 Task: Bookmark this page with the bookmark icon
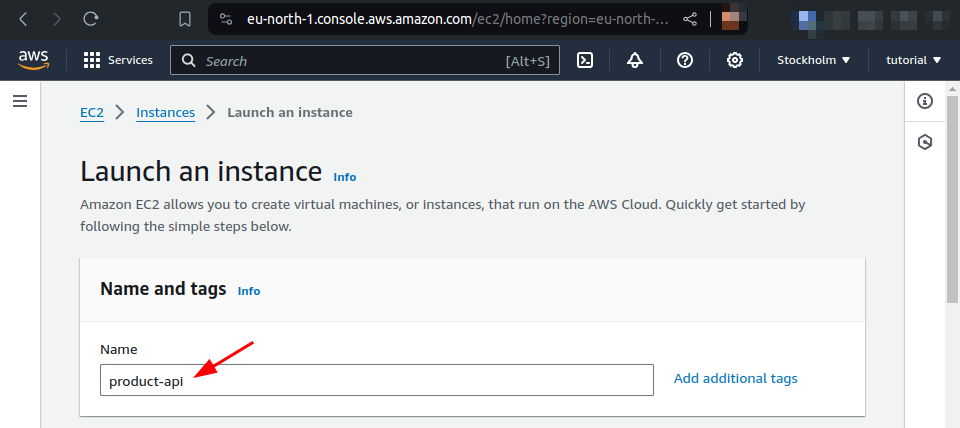[x=184, y=20]
